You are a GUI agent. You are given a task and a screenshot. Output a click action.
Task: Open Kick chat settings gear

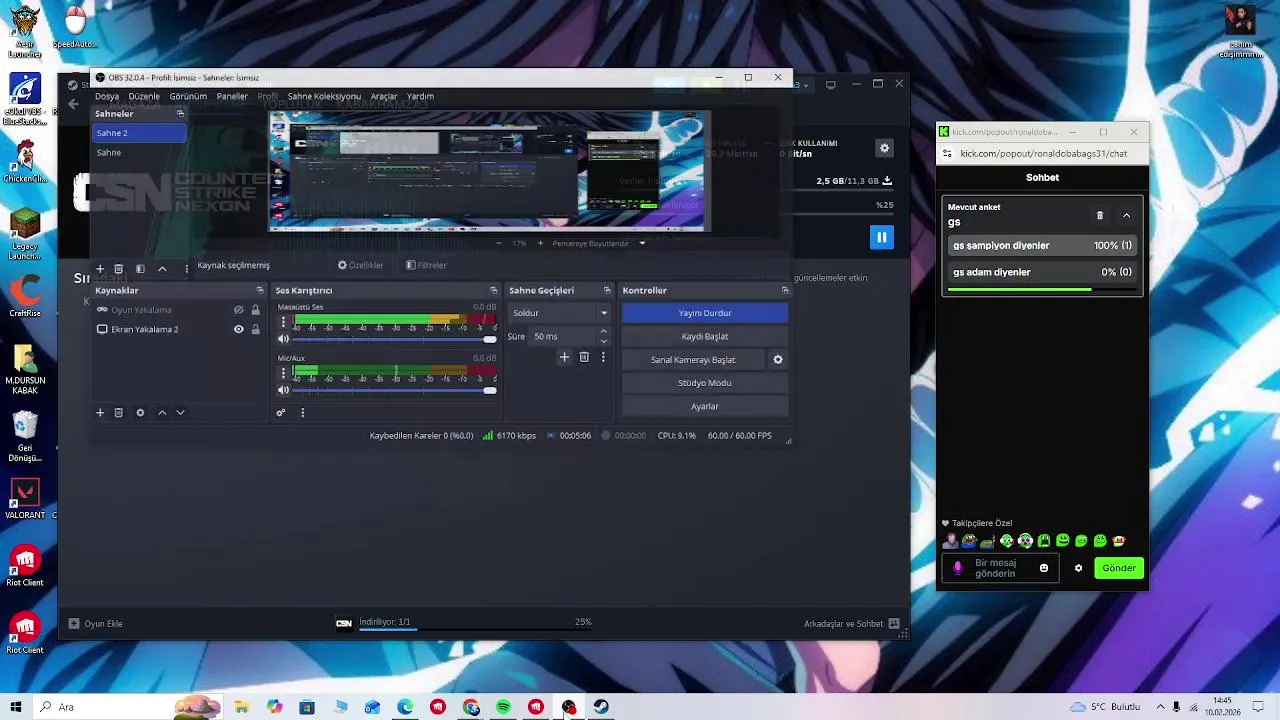click(x=1078, y=568)
